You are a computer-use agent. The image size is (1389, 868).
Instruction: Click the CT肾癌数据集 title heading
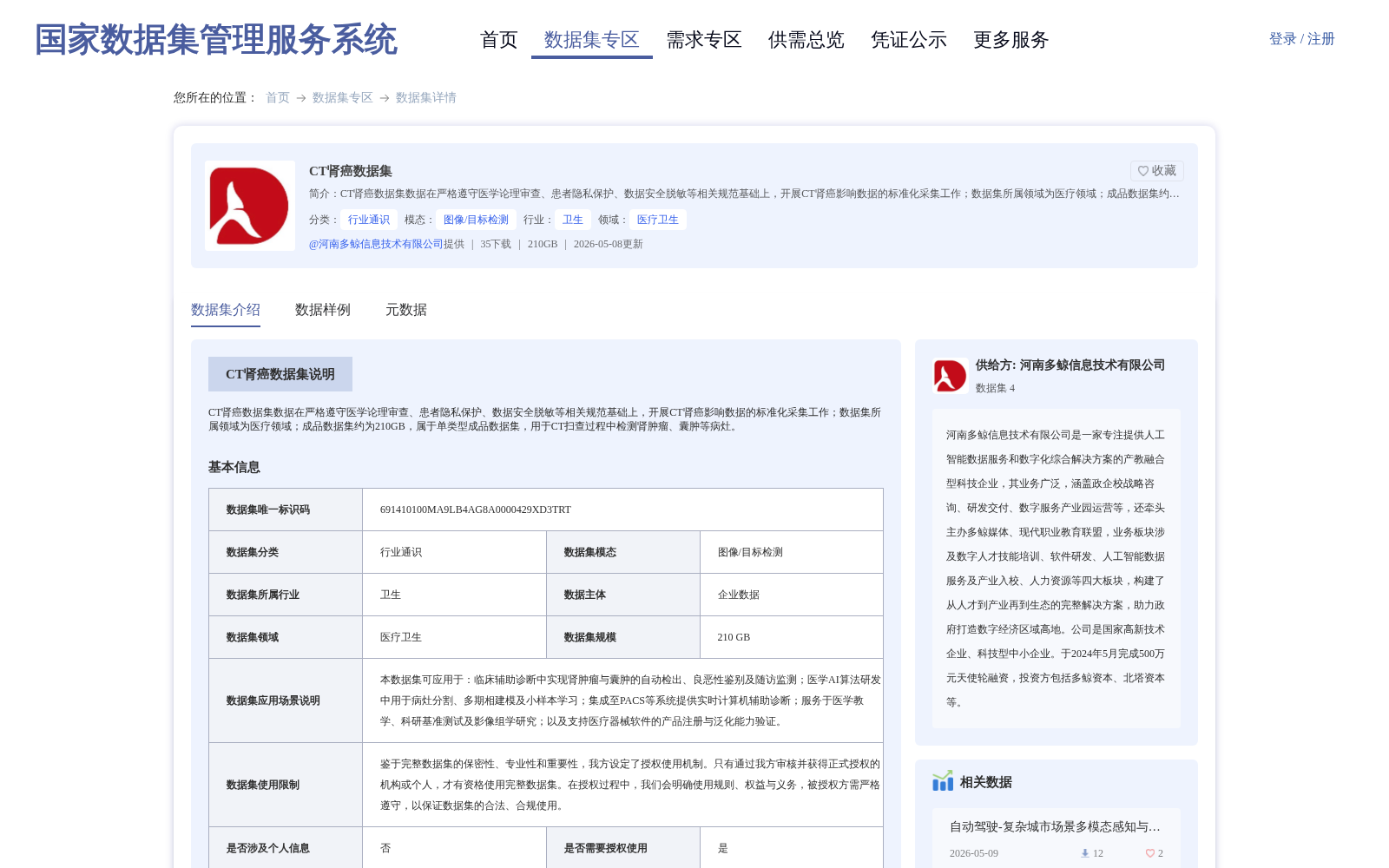(351, 171)
